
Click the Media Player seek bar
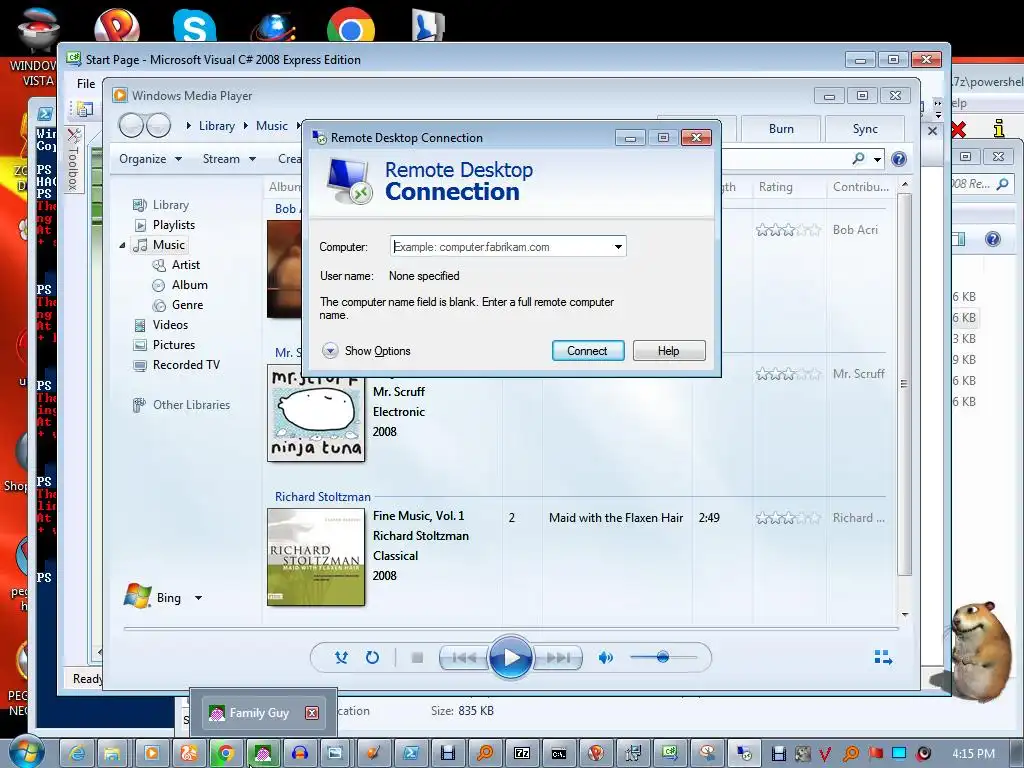[x=511, y=629]
